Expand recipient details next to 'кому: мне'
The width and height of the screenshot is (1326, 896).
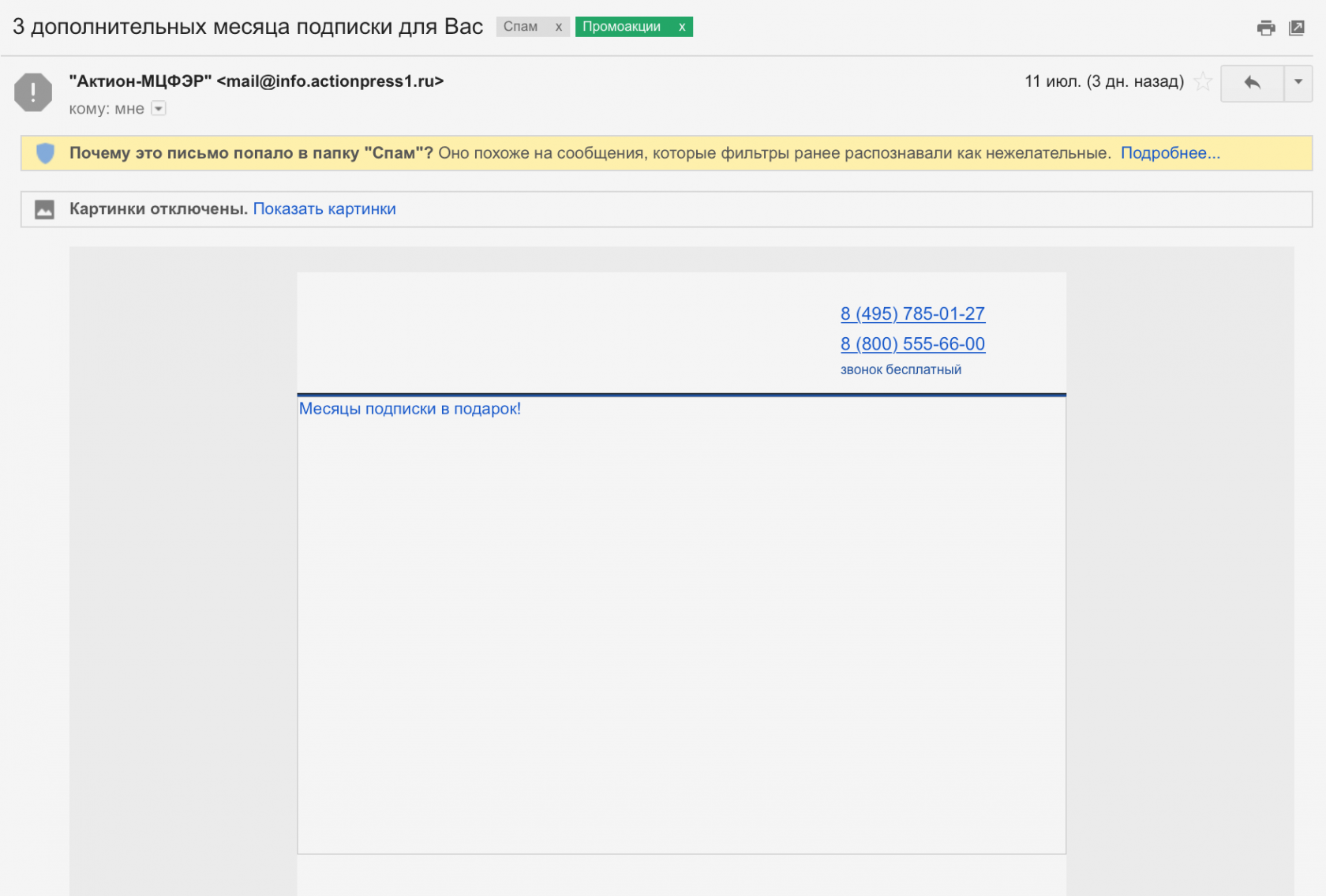coord(159,109)
